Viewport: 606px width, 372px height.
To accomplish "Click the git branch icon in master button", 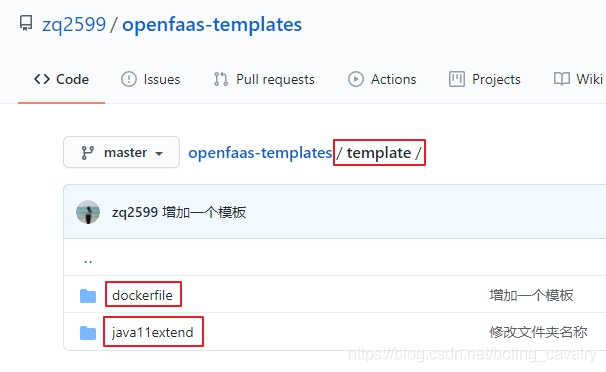I will click(x=87, y=153).
